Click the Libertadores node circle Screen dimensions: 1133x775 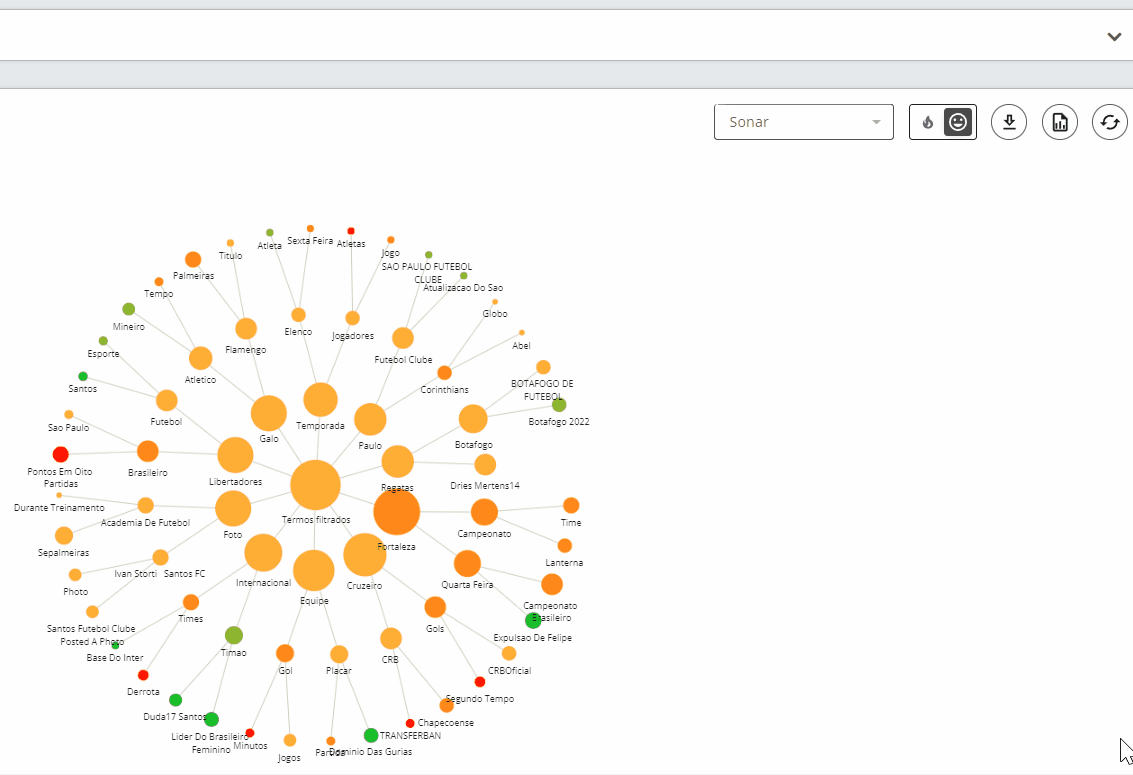(236, 455)
